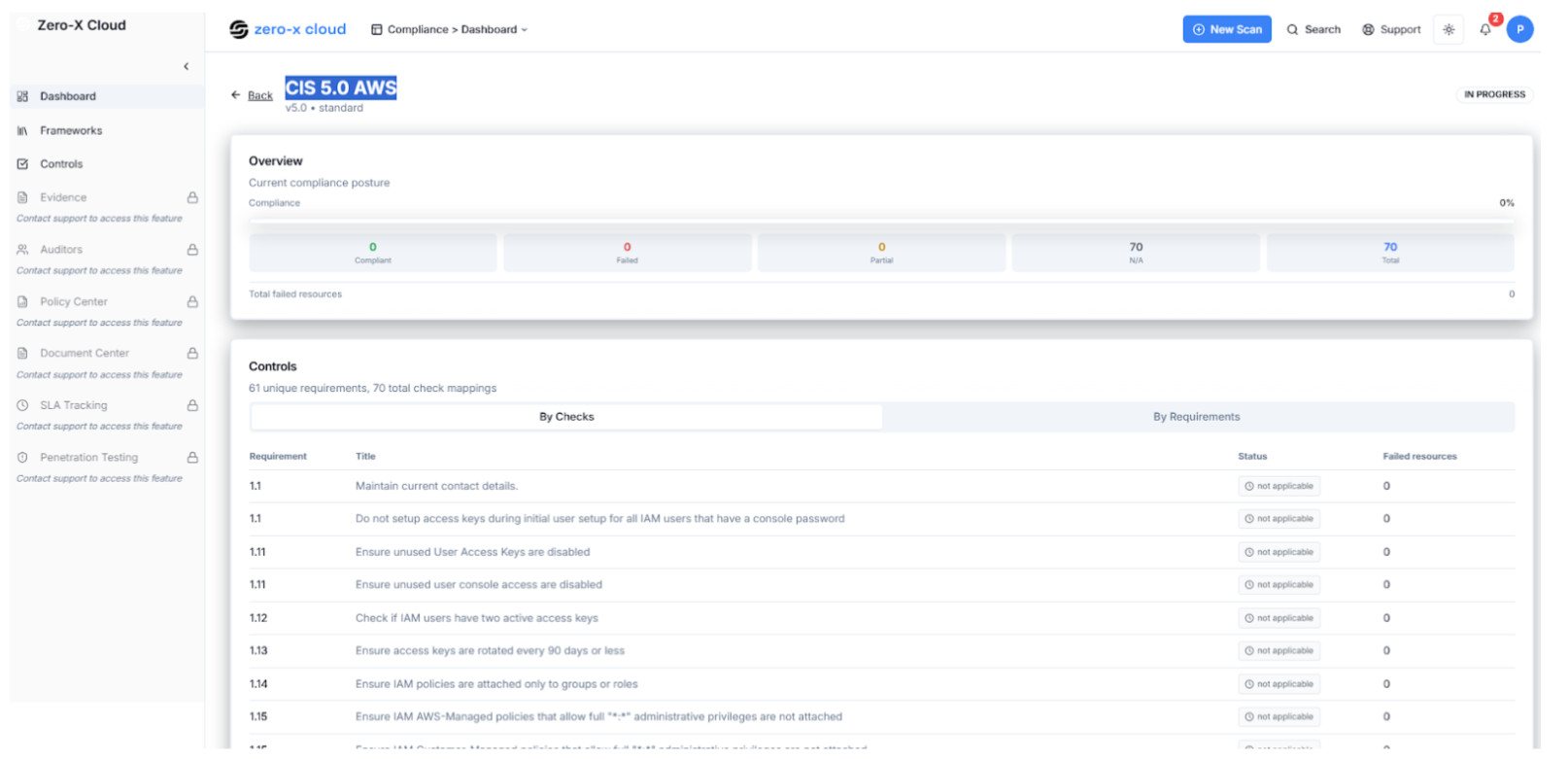Click the Status column header
Viewport: 1568px width, 759px height.
click(x=1252, y=456)
